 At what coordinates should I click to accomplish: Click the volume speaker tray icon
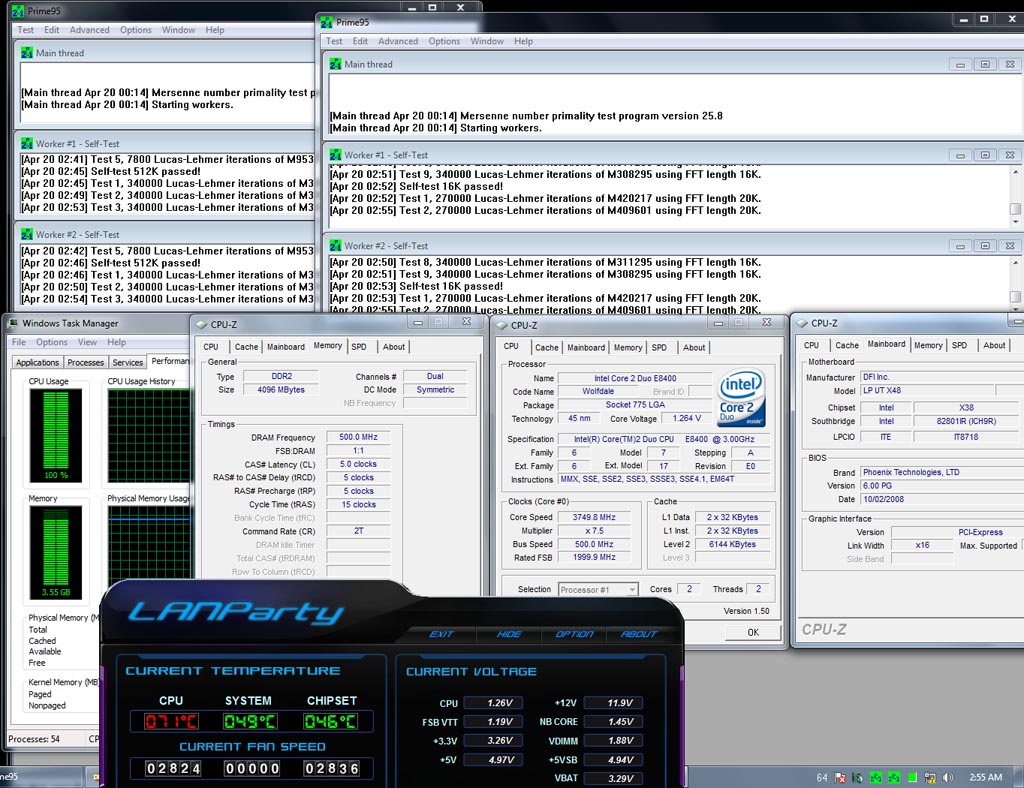pos(948,778)
